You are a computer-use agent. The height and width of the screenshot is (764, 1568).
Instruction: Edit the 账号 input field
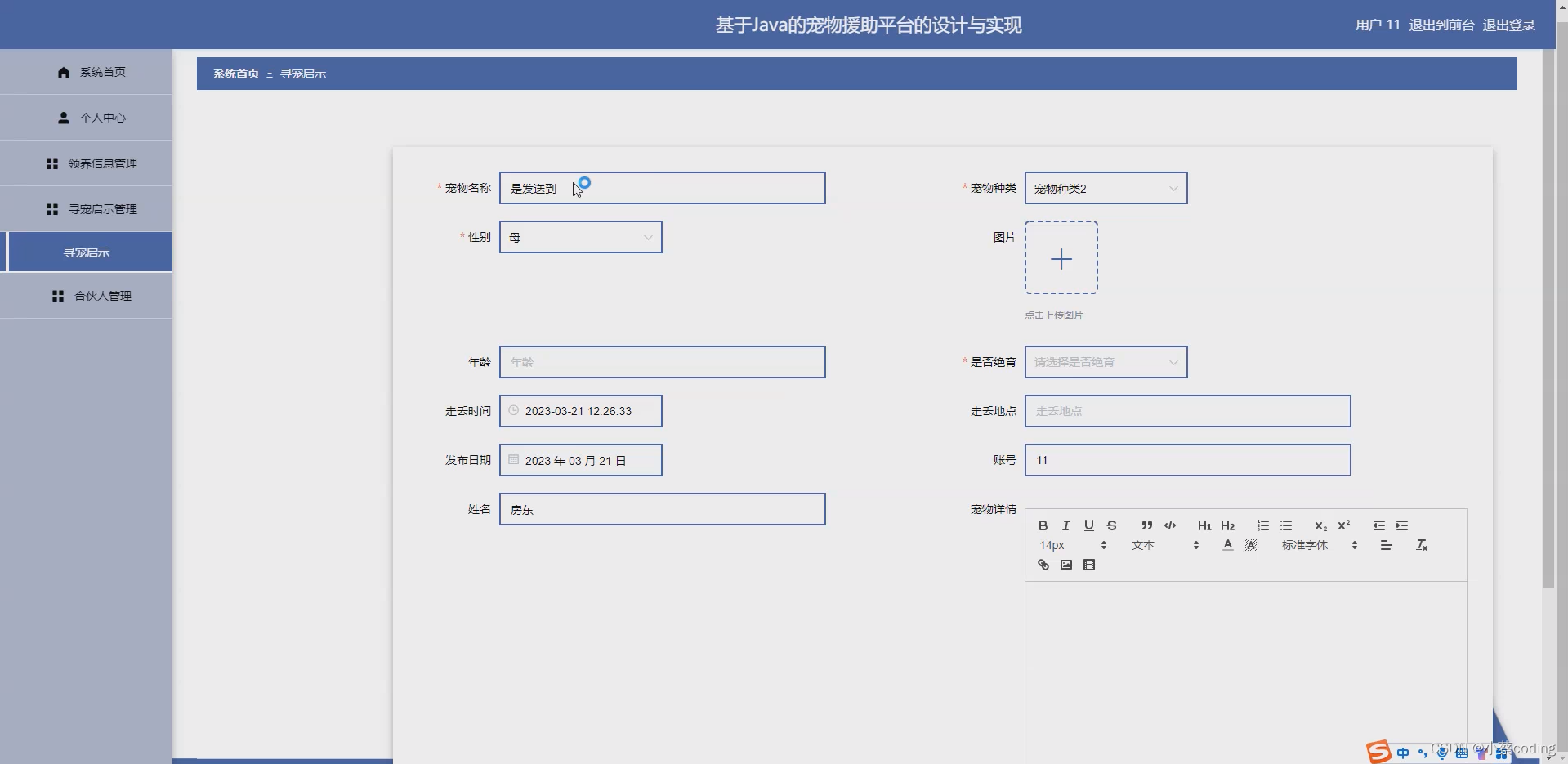click(x=1187, y=460)
